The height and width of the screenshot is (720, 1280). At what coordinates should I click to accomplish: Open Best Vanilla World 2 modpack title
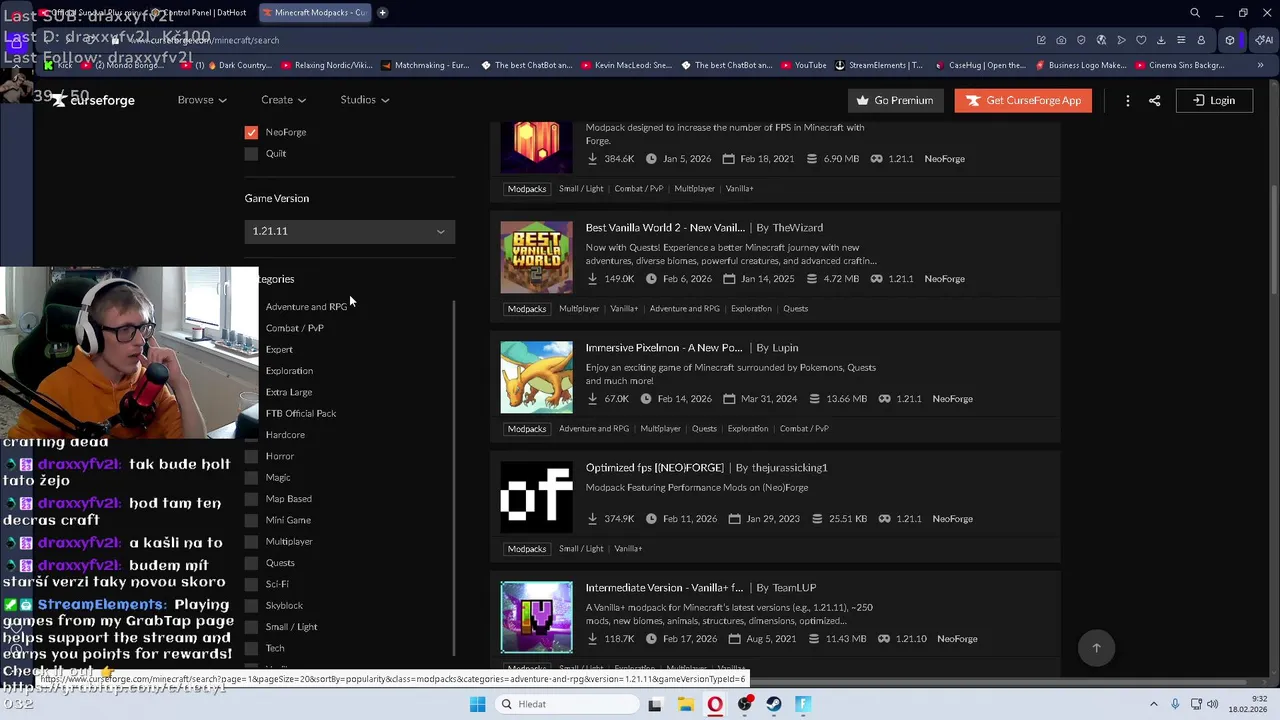pyautogui.click(x=665, y=228)
